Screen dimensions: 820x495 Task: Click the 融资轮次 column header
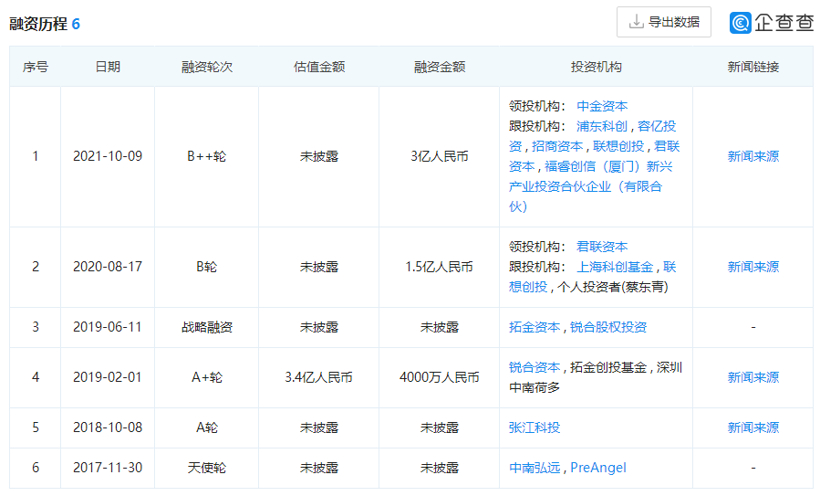tap(207, 67)
